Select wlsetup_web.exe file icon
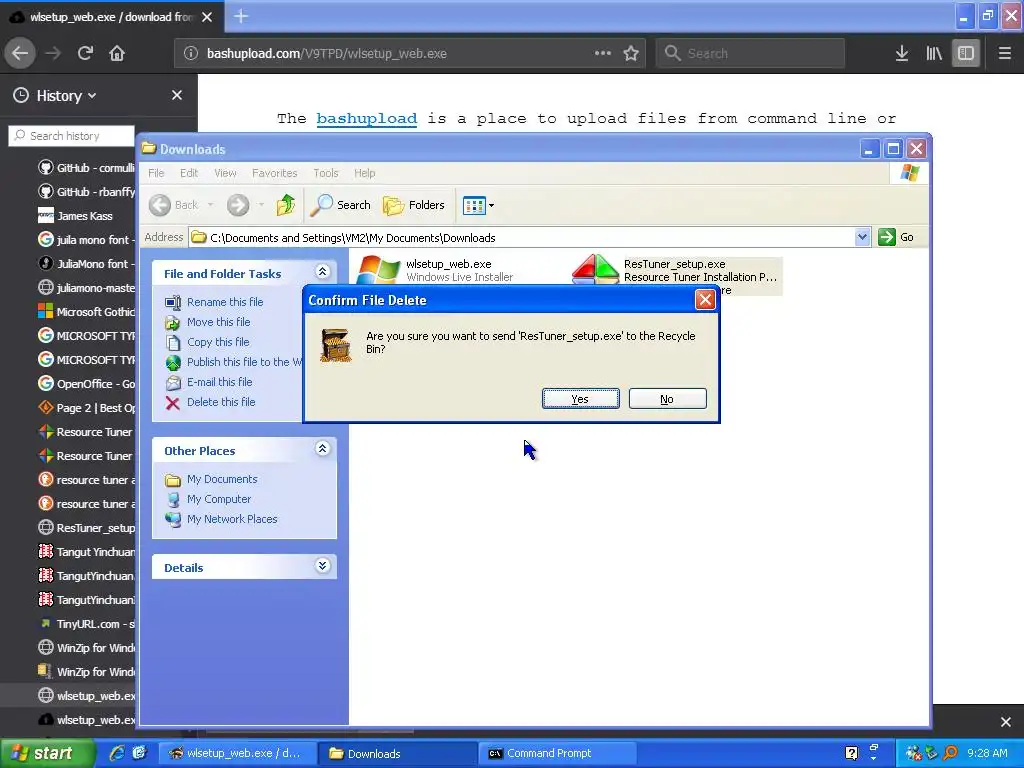 click(x=378, y=269)
